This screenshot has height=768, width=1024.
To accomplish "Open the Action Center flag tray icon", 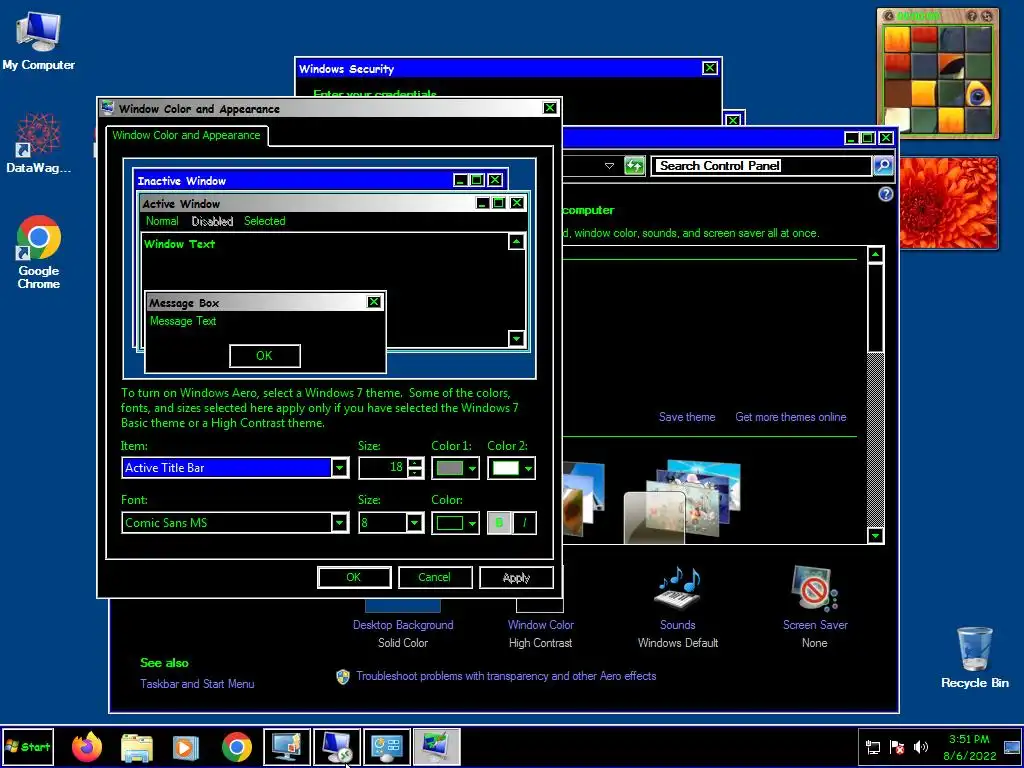I will point(897,747).
